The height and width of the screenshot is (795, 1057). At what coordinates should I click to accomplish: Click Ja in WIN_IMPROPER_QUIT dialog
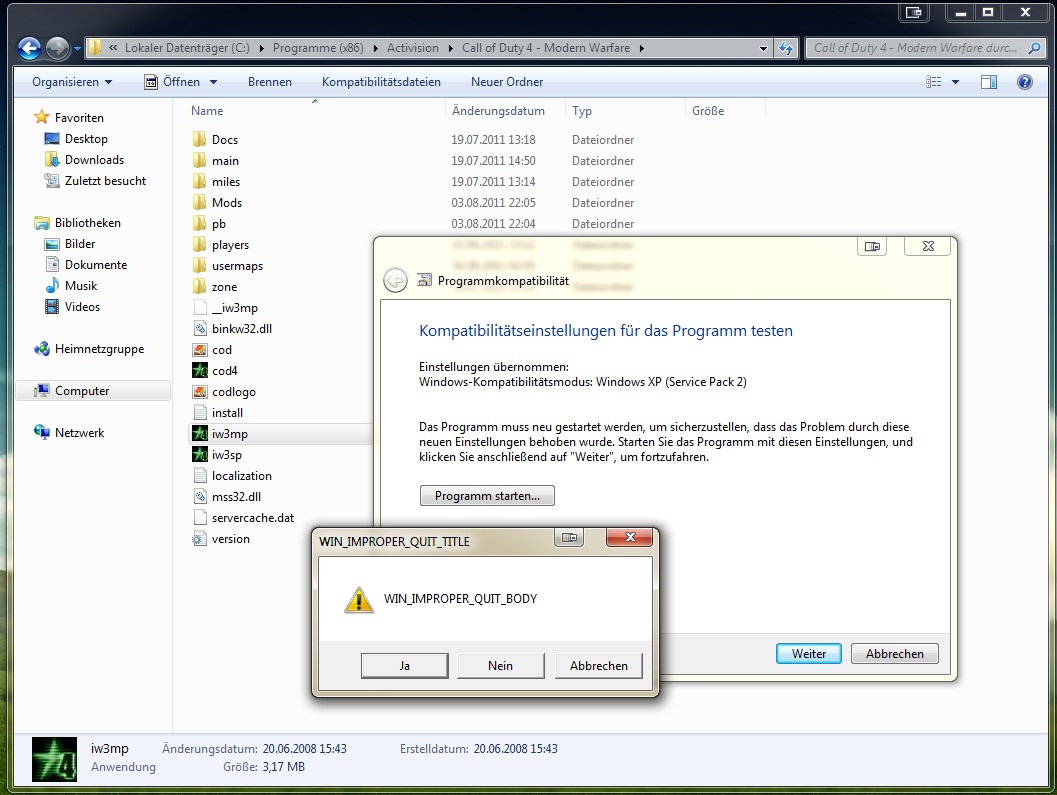[404, 666]
